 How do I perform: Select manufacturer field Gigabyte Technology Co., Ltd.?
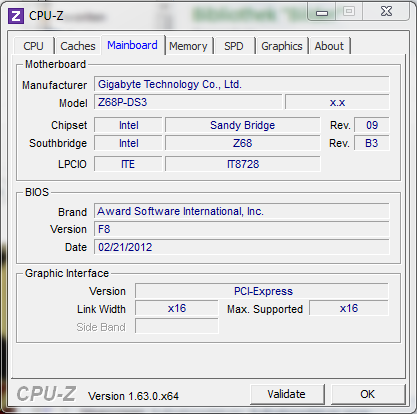pyautogui.click(x=242, y=84)
